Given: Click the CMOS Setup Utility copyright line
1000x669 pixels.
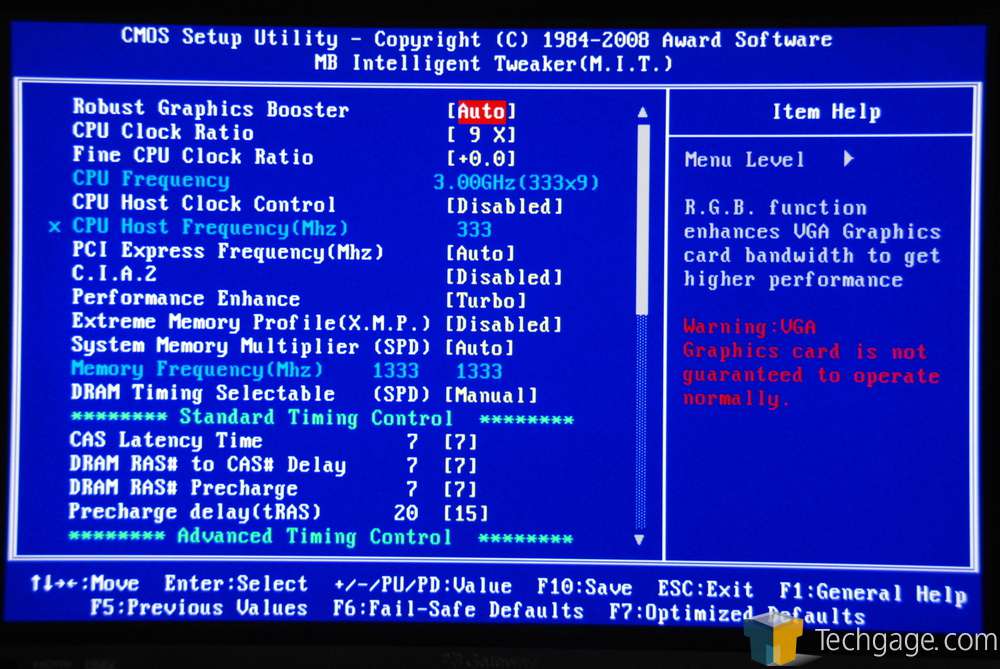Looking at the screenshot, I should 477,38.
